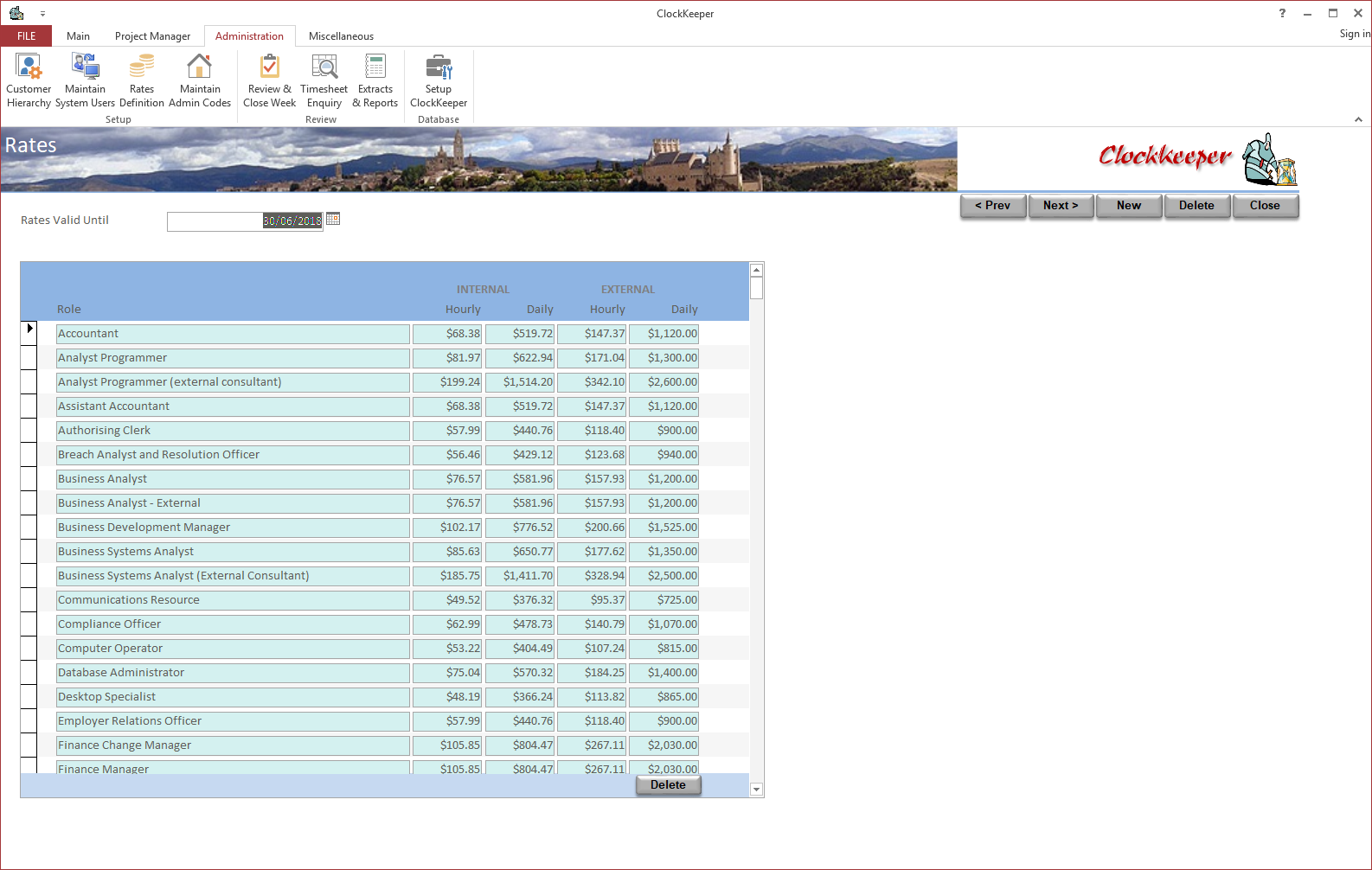1372x870 pixels.
Task: Click the Delete button below the rates table
Action: click(668, 785)
